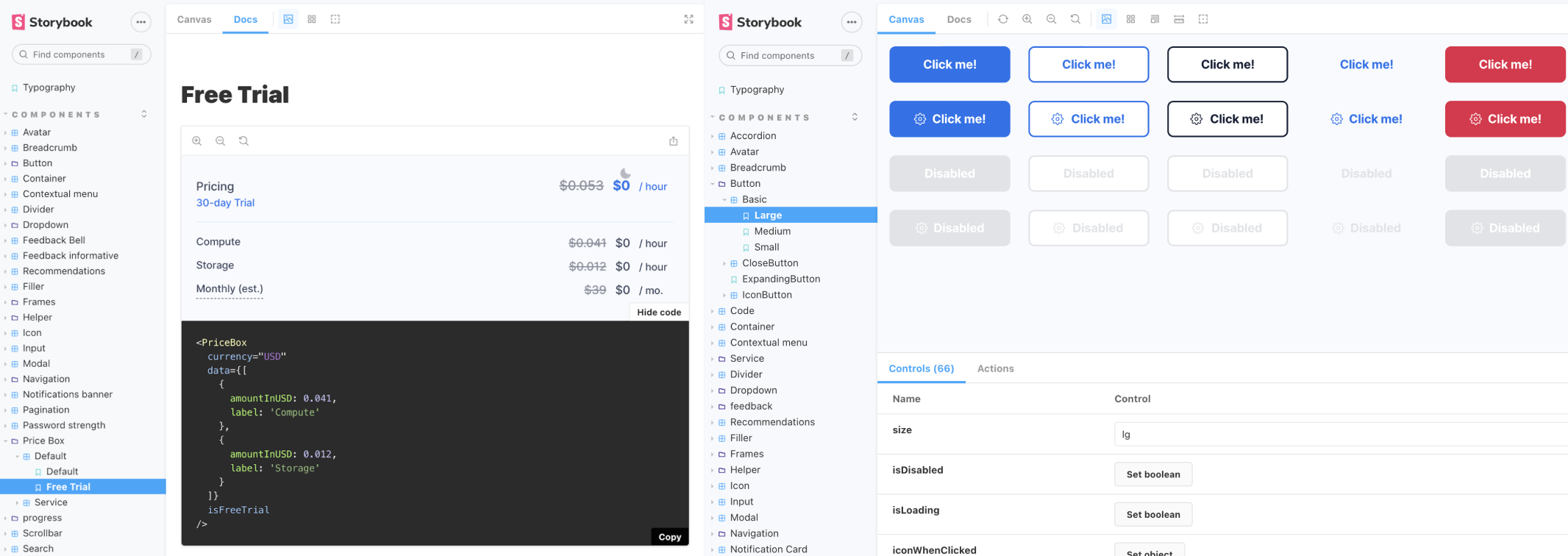Expand the IconButton tree node
Screen dimensions: 1568x556
pos(724,295)
